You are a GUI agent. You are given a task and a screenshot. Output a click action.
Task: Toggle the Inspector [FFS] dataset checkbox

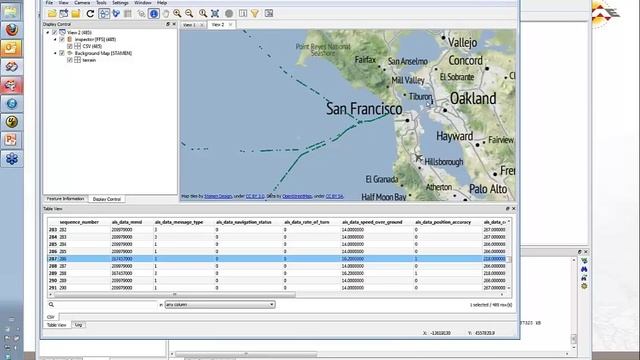[62, 39]
